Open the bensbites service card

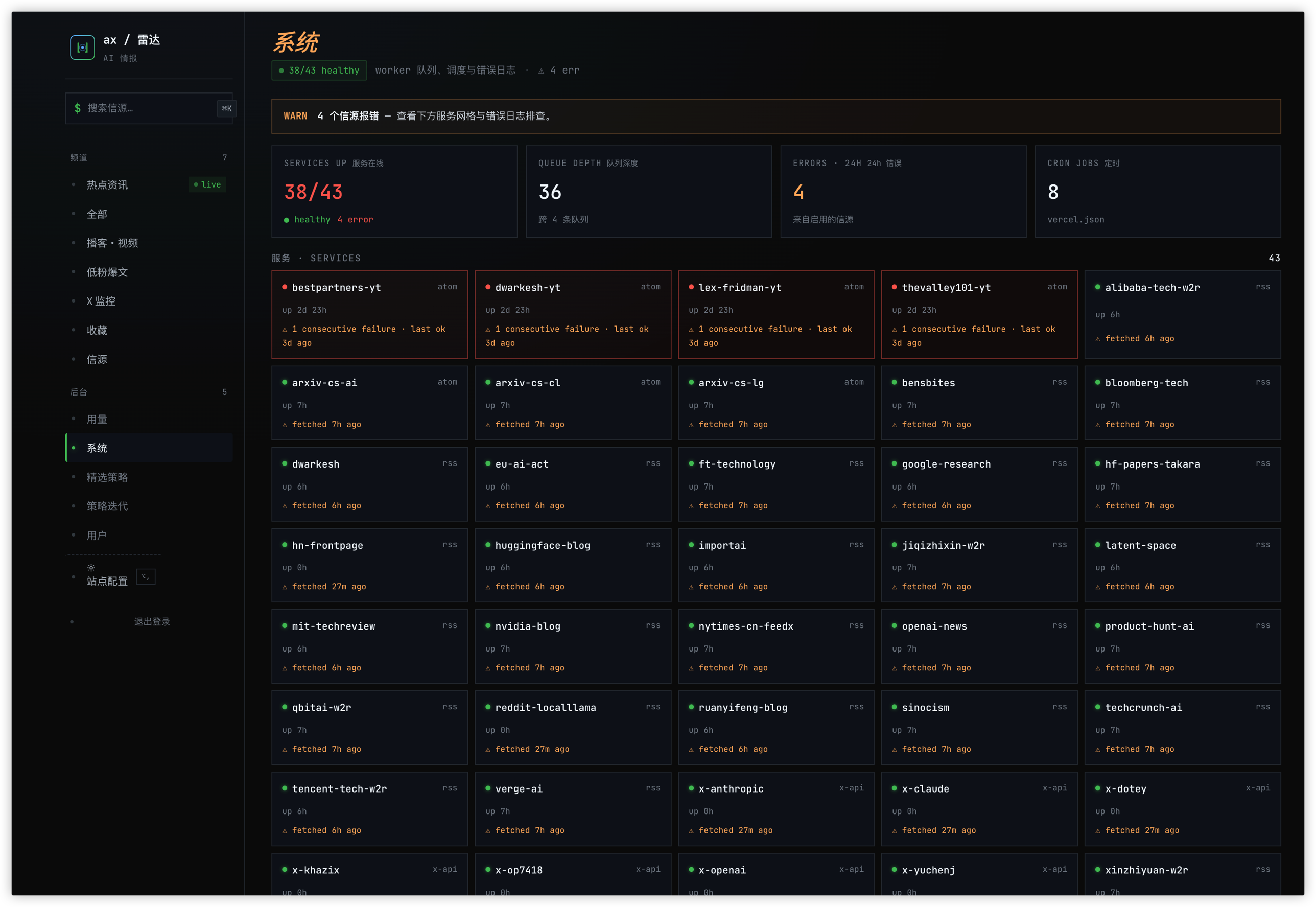coord(979,403)
